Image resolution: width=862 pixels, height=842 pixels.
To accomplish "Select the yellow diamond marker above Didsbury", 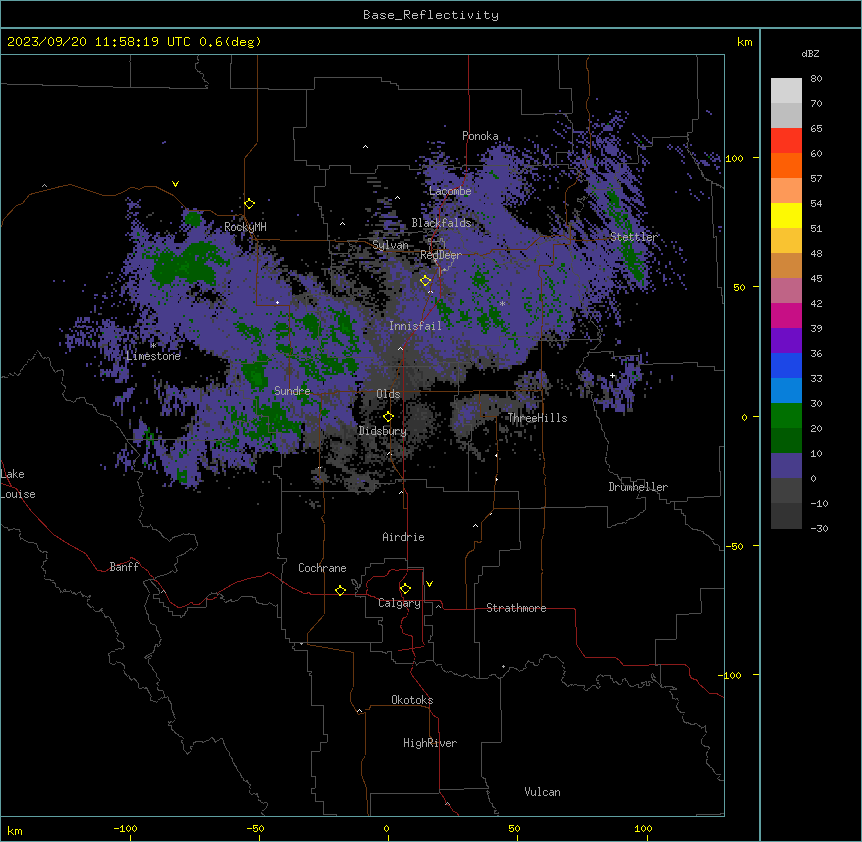I will click(x=388, y=416).
